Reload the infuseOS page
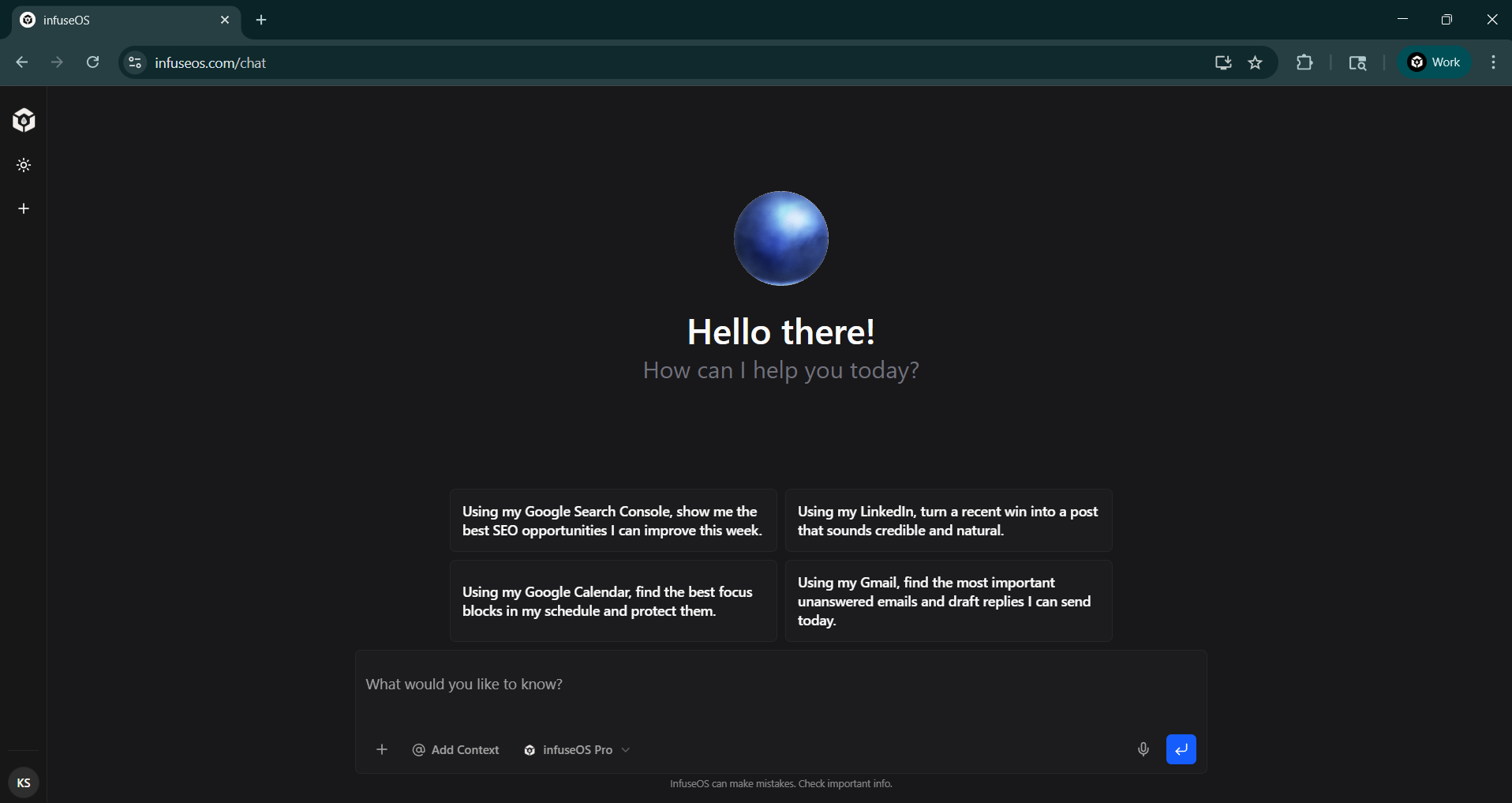Viewport: 1512px width, 803px height. coord(92,62)
